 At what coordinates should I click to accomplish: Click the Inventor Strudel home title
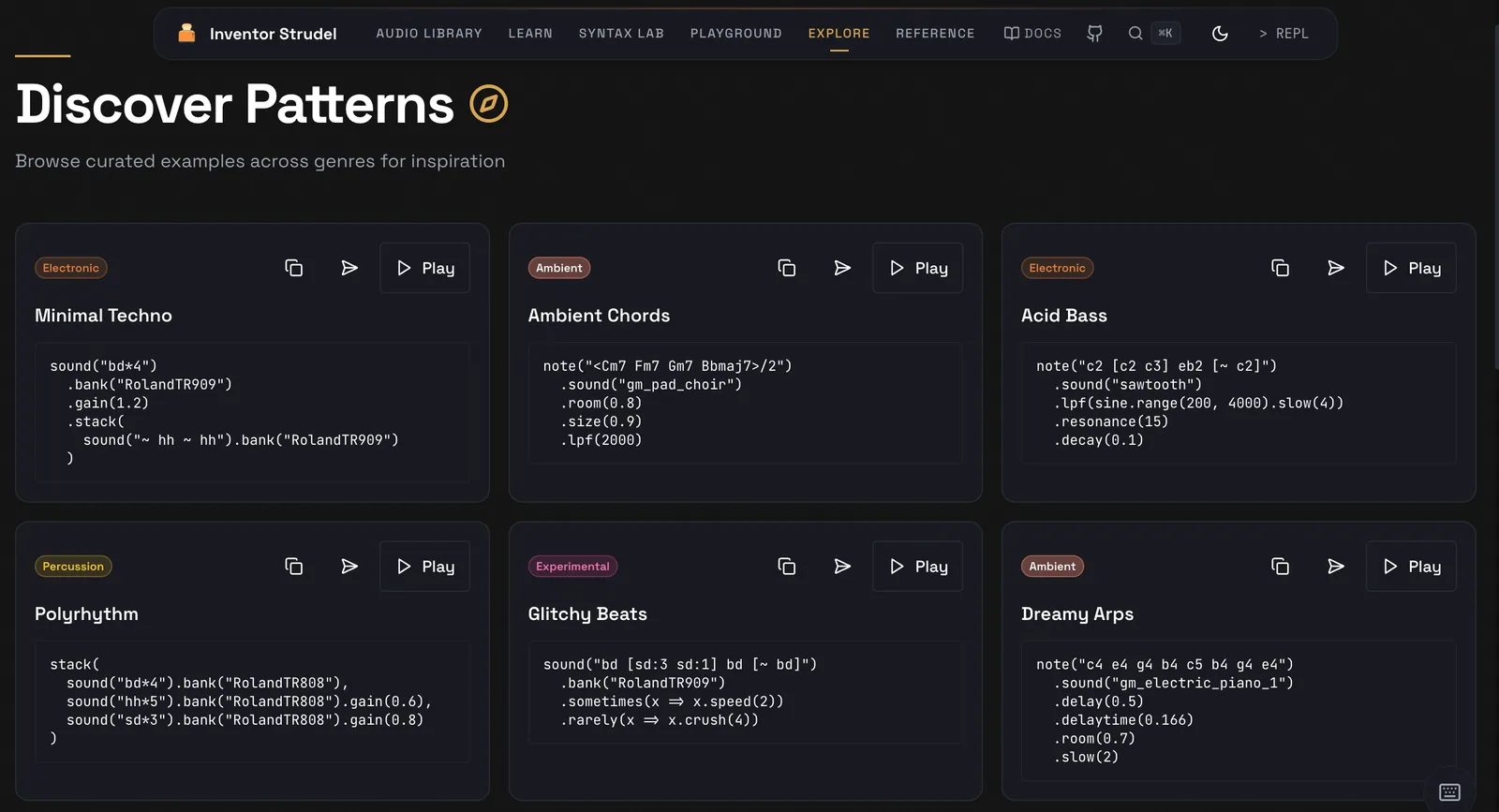click(x=273, y=34)
